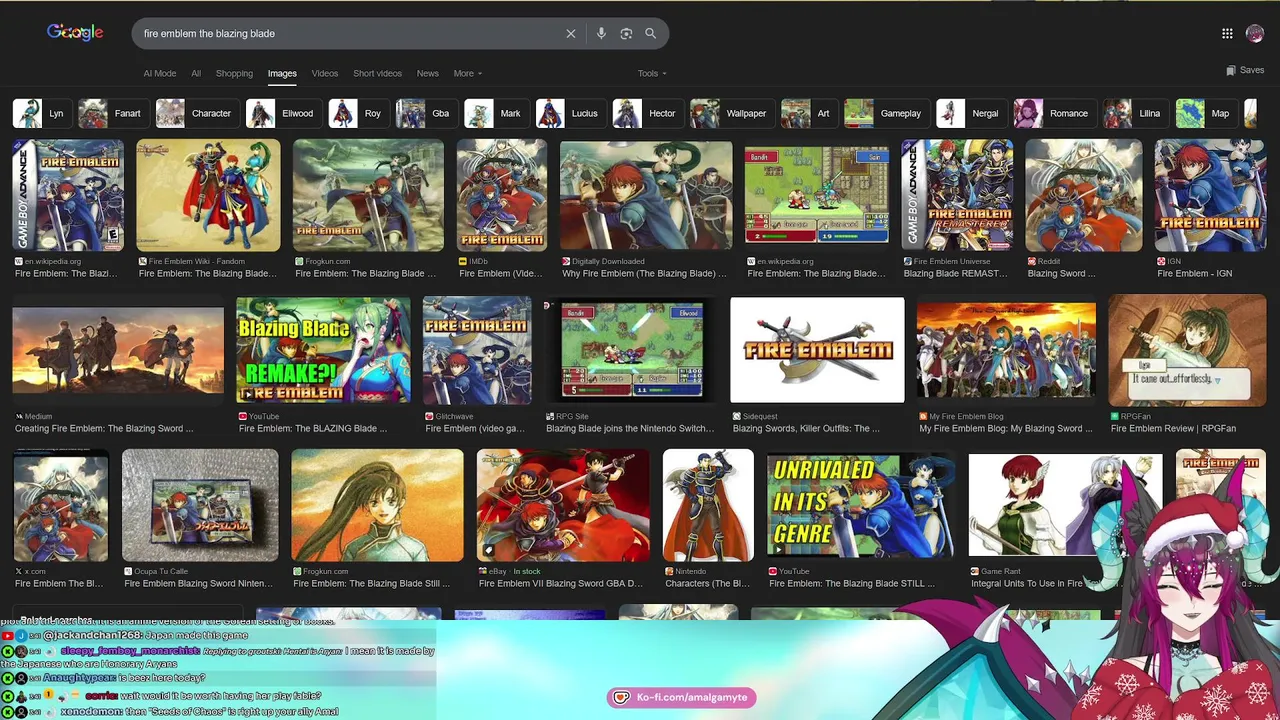
Task: Filter images by Hector chip
Action: (647, 113)
